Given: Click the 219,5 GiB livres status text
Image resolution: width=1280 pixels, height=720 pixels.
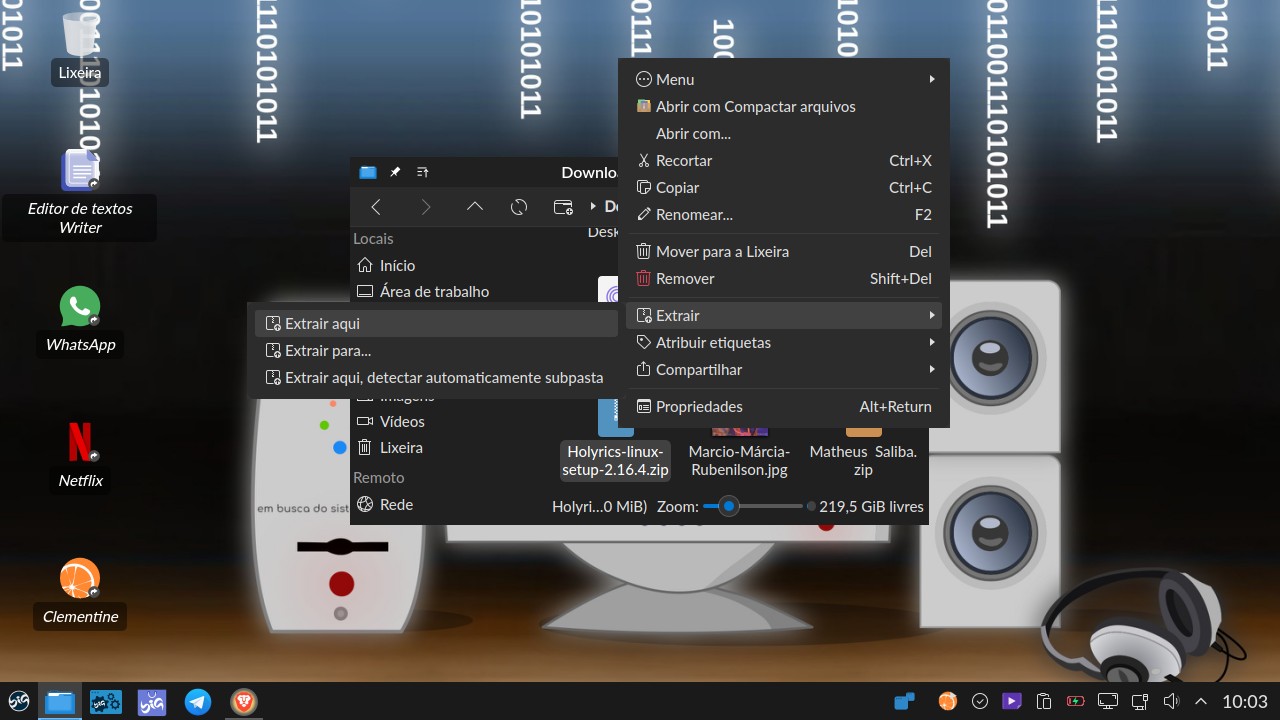Looking at the screenshot, I should (871, 506).
